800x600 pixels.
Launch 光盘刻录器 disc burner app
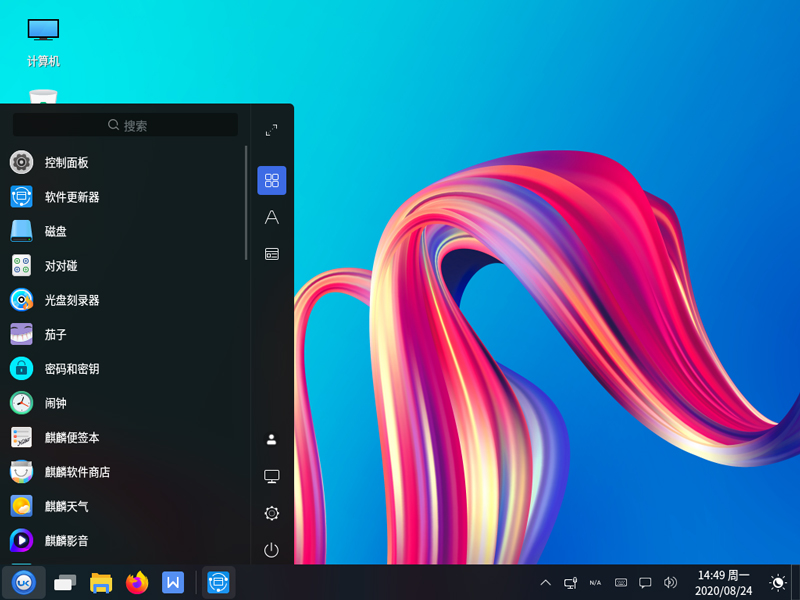coord(71,300)
